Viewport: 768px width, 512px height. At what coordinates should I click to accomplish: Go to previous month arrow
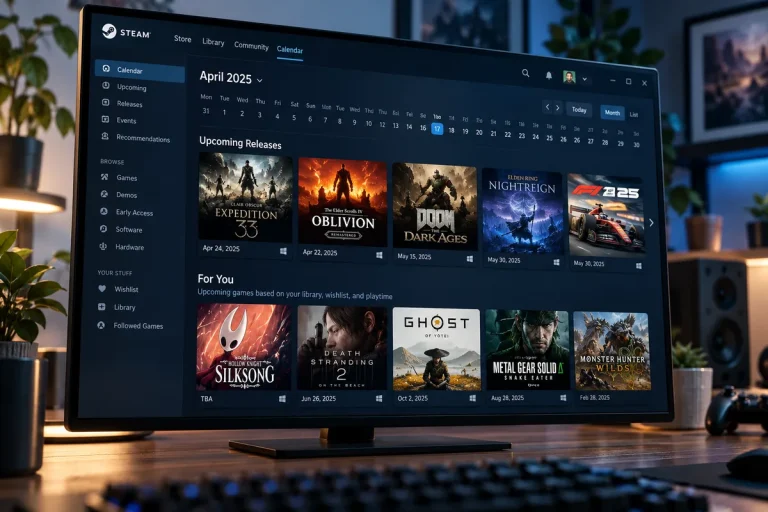point(547,106)
